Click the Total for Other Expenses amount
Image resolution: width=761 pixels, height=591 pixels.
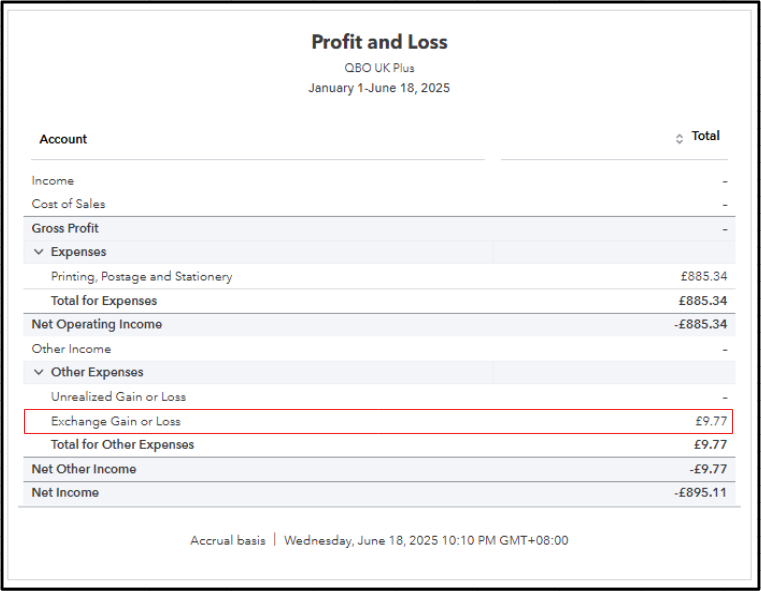tap(710, 445)
